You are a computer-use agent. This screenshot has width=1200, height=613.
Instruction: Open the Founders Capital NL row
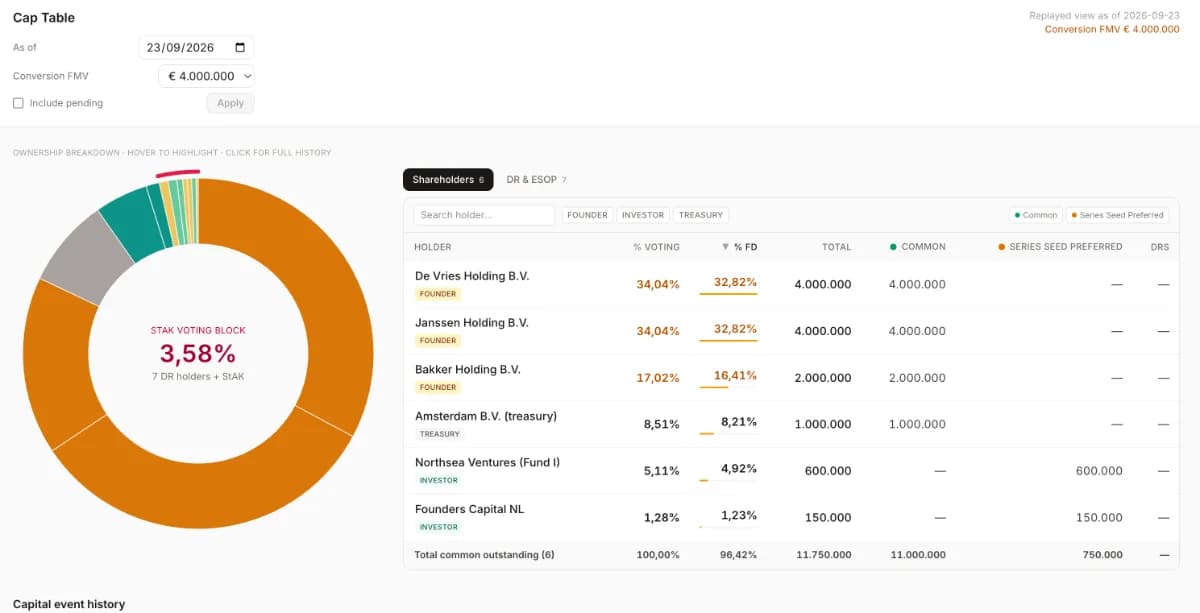[x=792, y=518]
